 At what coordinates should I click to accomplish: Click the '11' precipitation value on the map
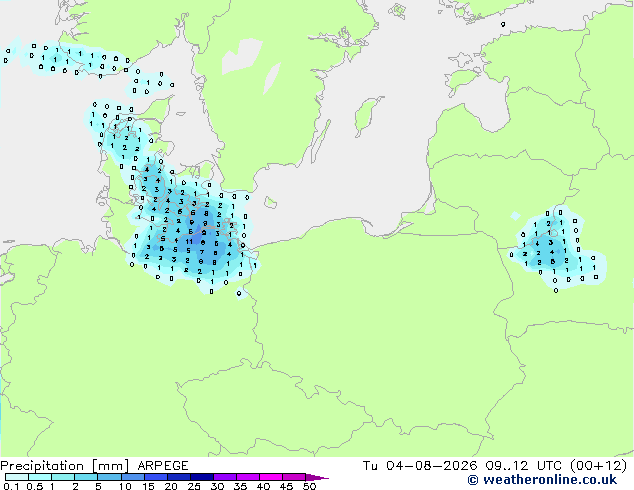click(189, 242)
